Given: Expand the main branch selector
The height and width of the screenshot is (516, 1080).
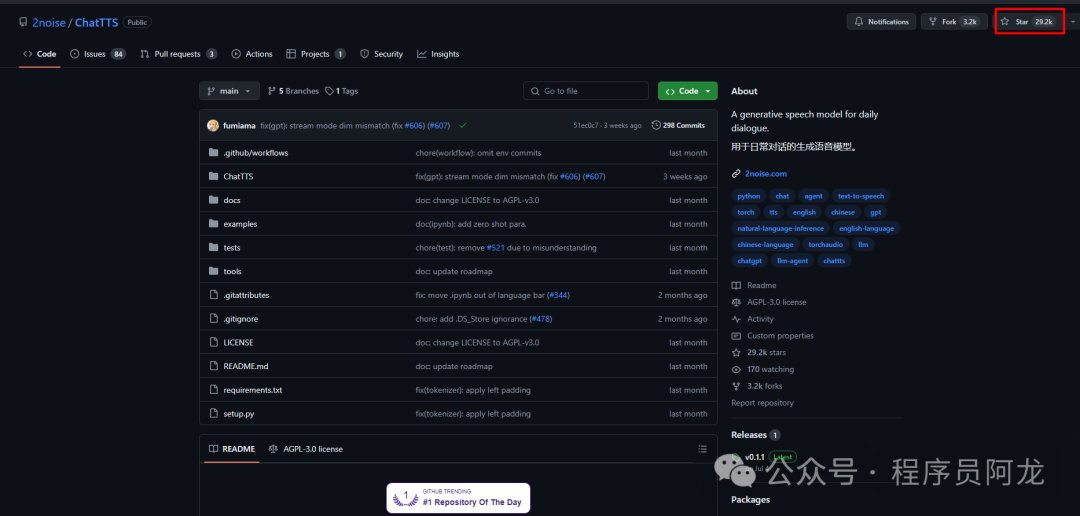Looking at the screenshot, I should pyautogui.click(x=229, y=91).
